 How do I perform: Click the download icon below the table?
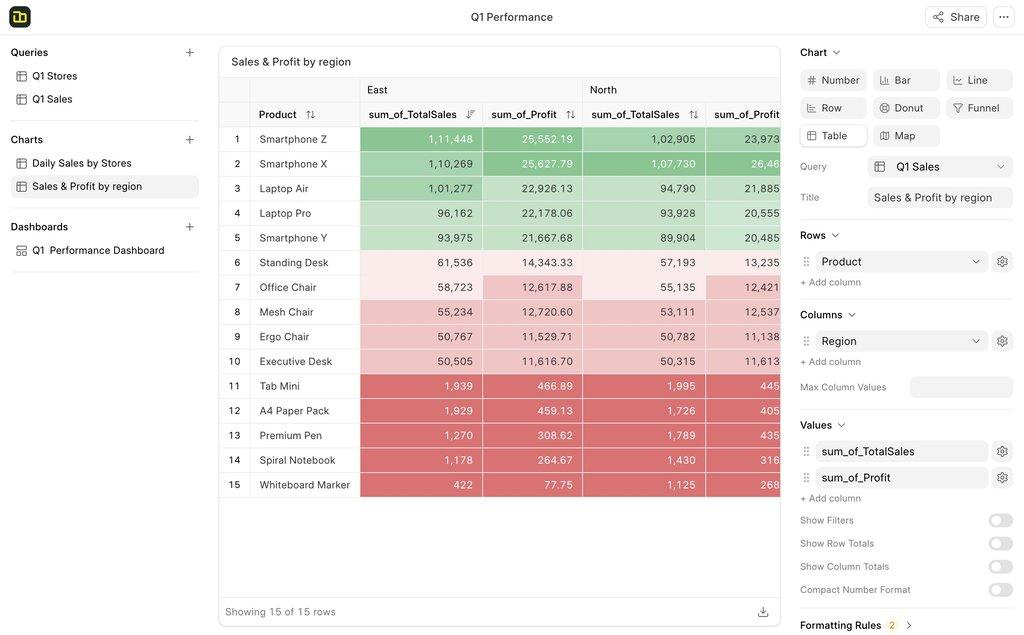pos(763,612)
